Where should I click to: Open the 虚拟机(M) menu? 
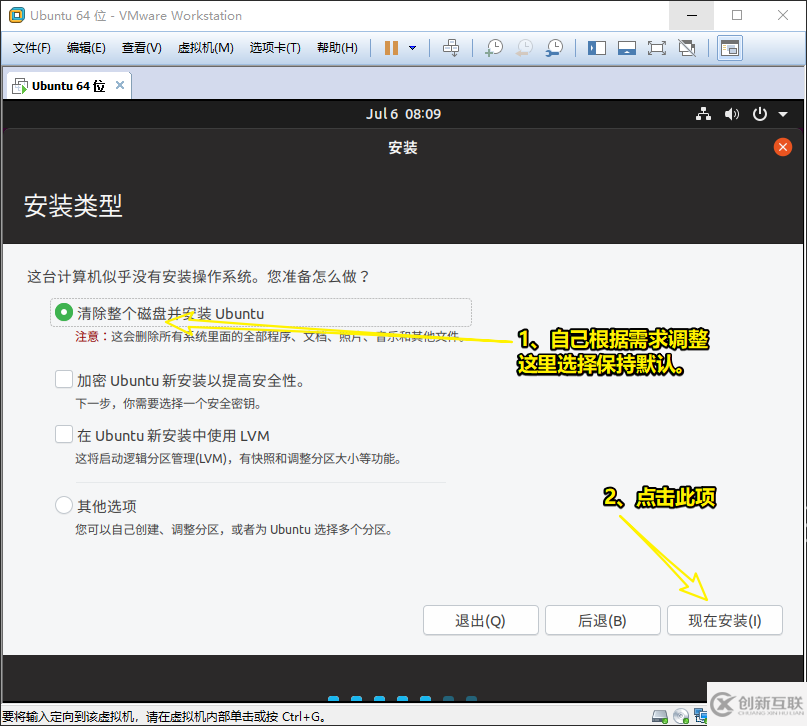click(205, 48)
